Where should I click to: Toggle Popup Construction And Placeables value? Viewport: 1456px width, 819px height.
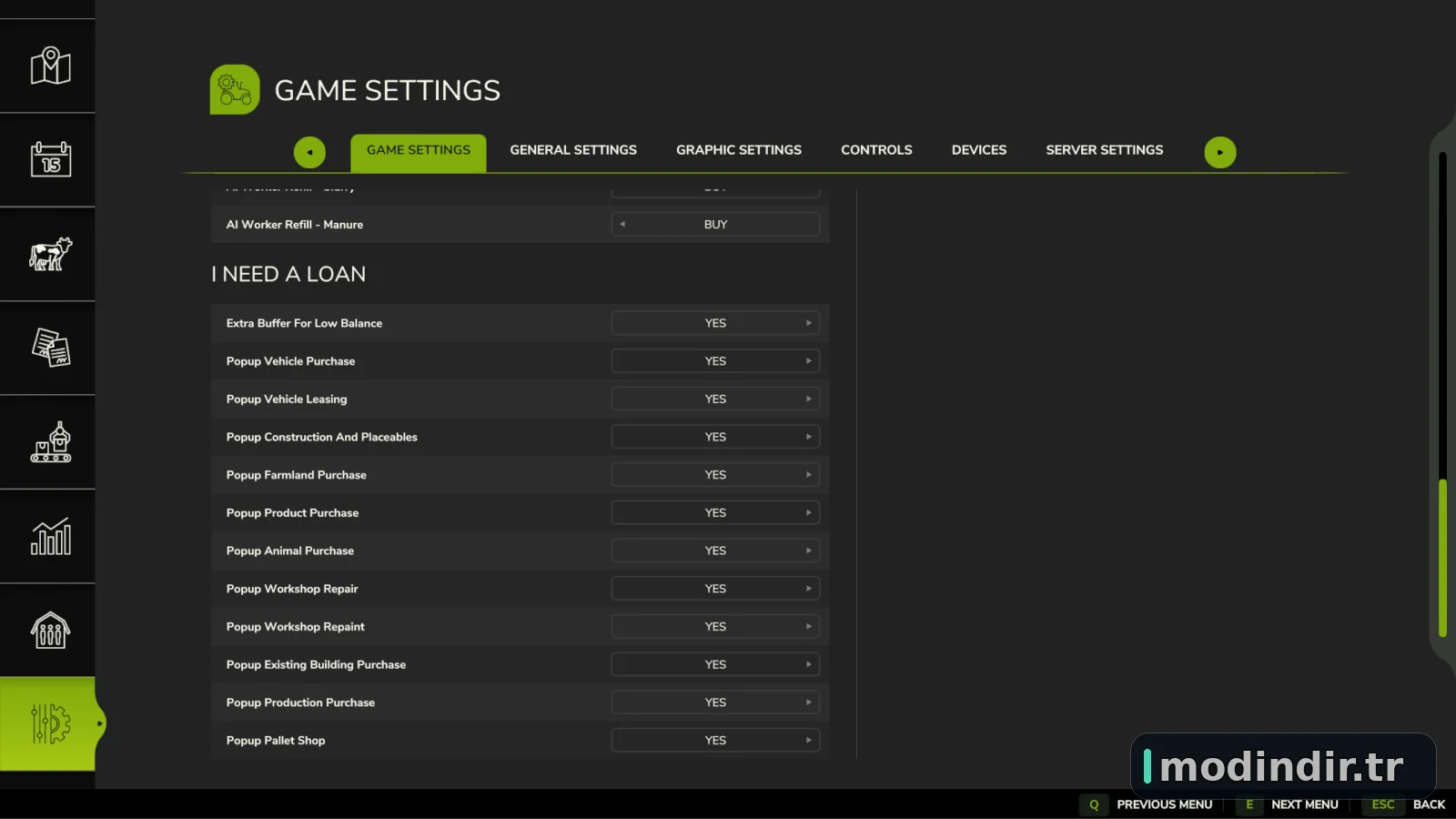pyautogui.click(x=715, y=437)
